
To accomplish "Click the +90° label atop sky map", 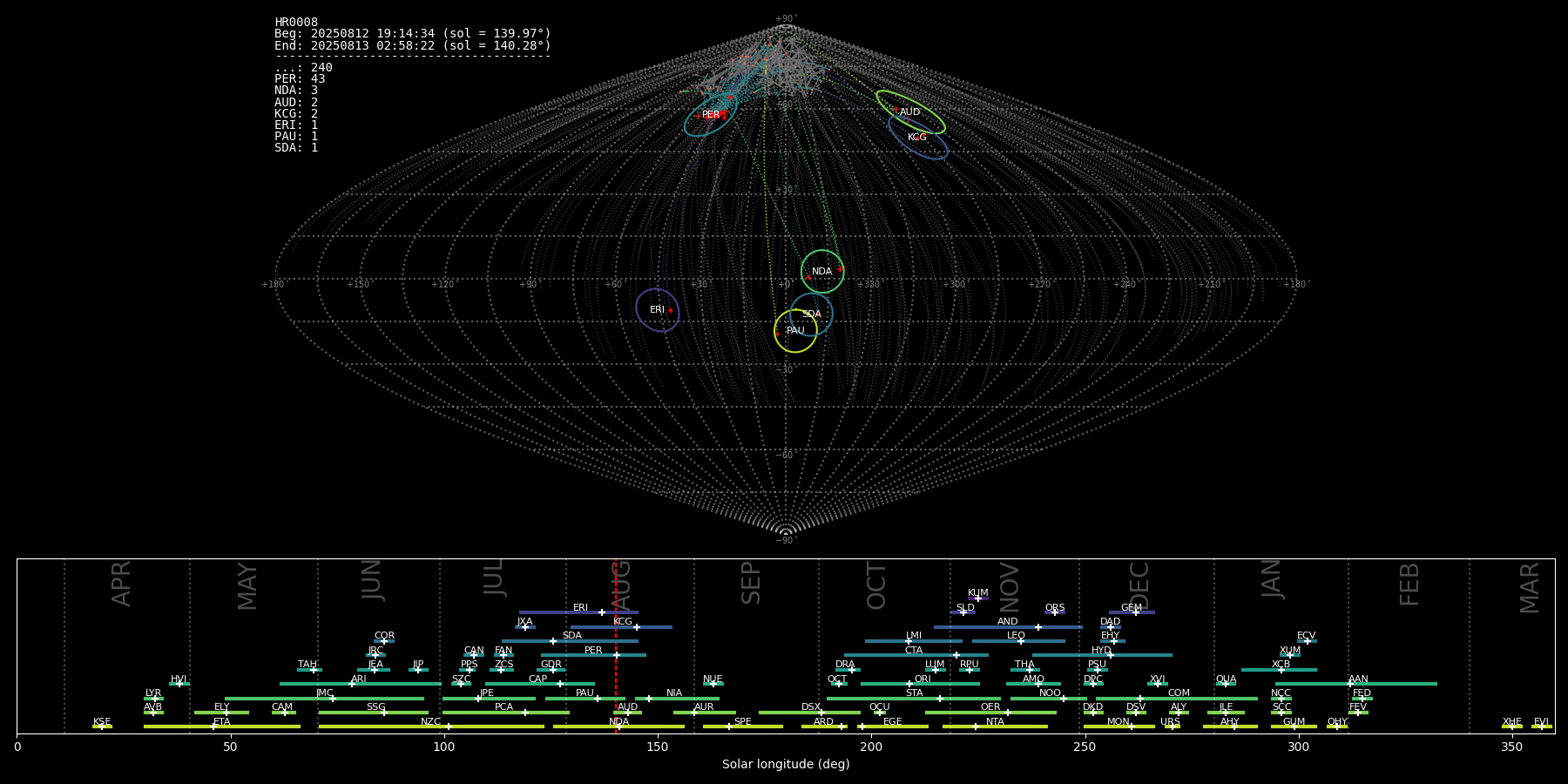I will 786,19.
